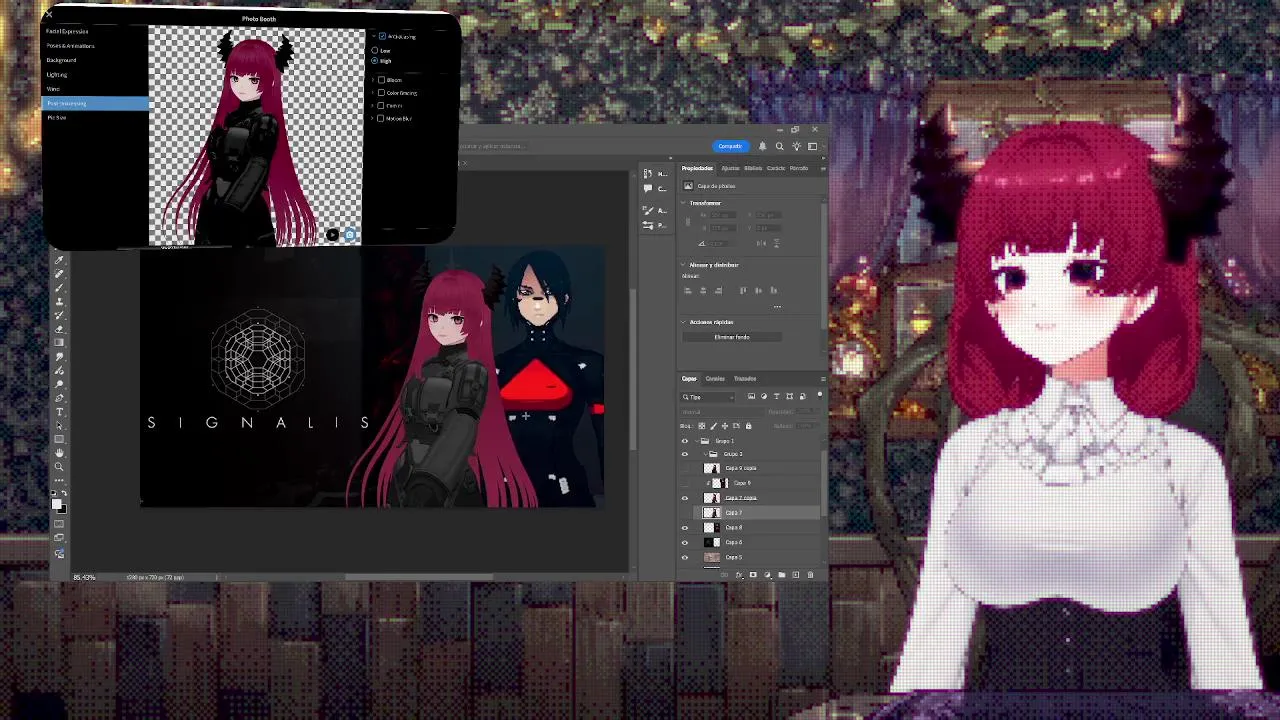1280x720 pixels.
Task: Open the Photoshop search icon
Action: coord(780,146)
